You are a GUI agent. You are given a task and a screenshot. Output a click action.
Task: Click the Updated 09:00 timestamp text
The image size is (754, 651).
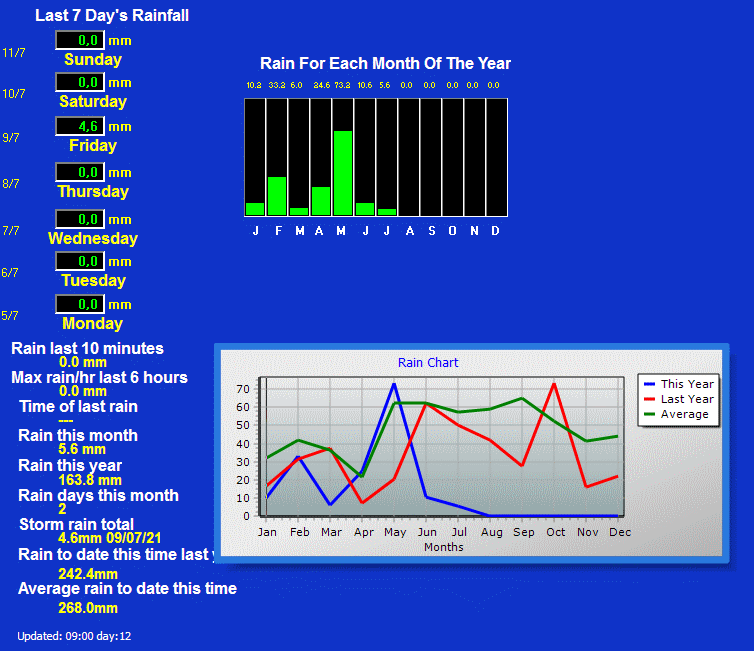pos(74,636)
